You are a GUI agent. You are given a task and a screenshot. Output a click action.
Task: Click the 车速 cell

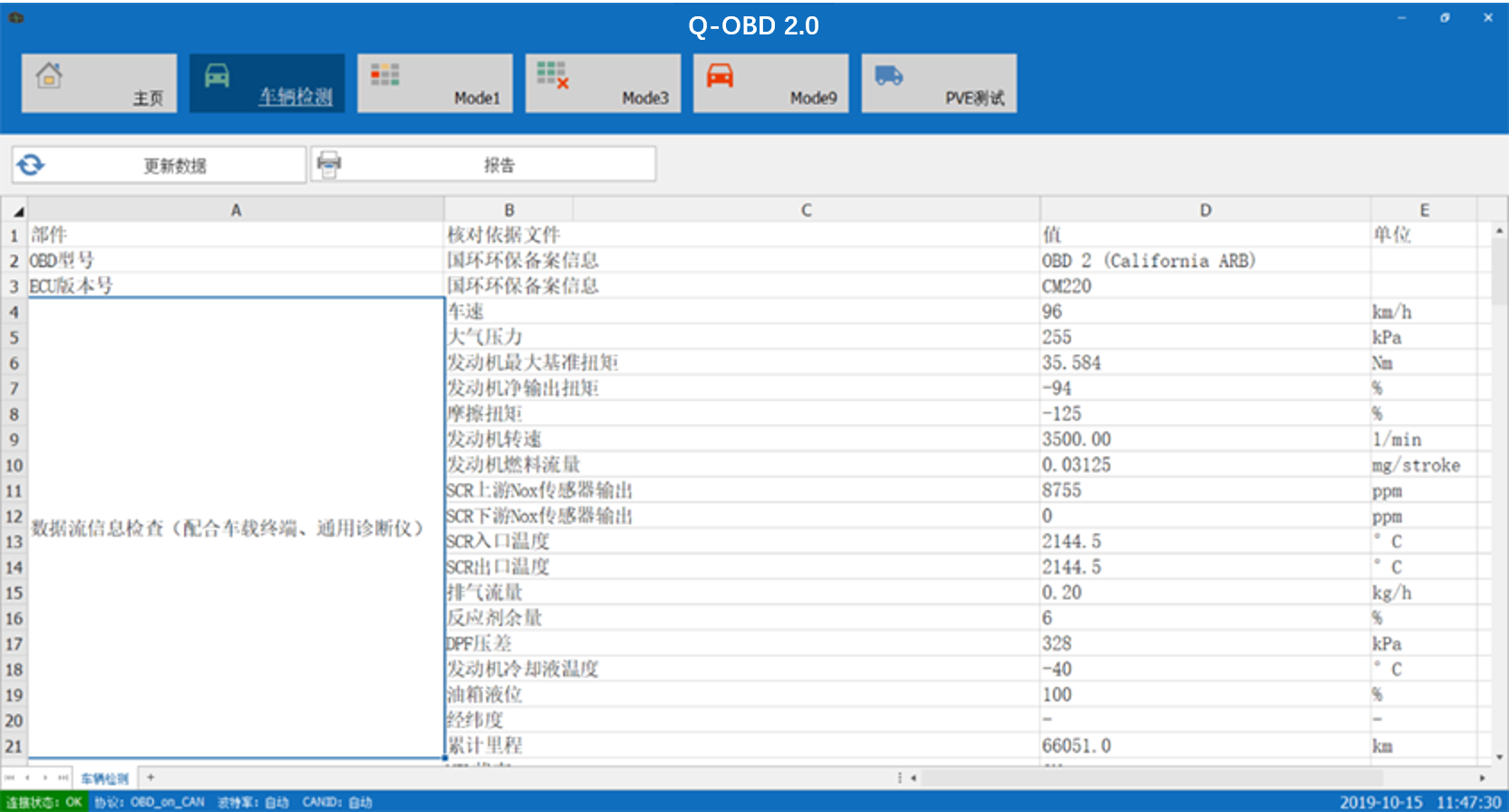tap(742, 312)
